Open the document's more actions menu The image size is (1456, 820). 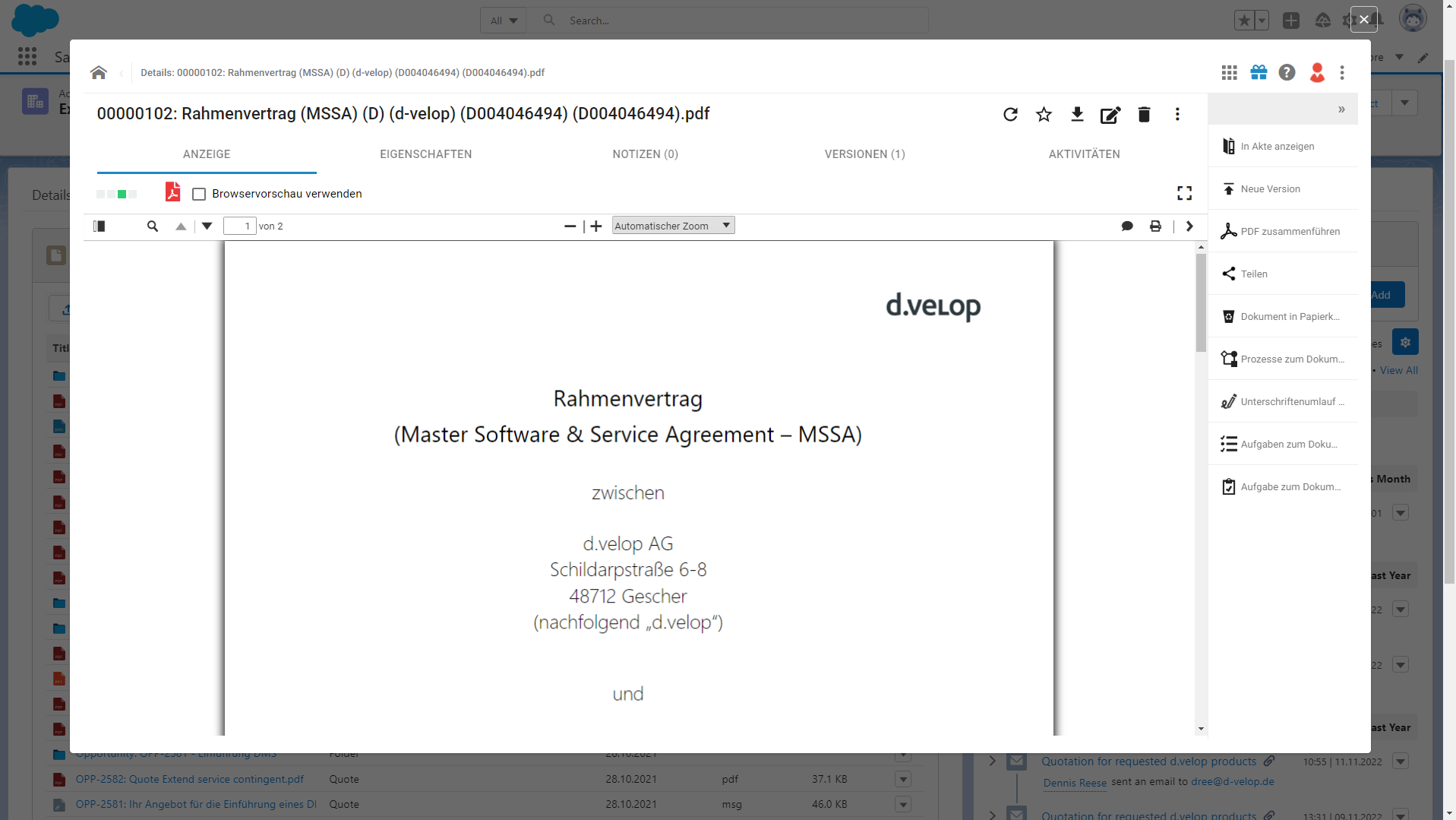click(x=1177, y=114)
